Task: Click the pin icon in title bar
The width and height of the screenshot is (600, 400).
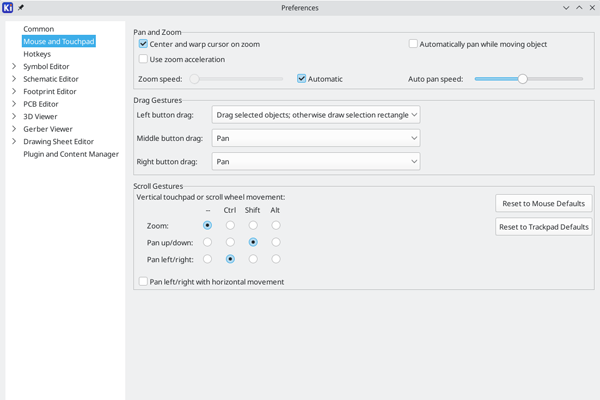Action: [21, 8]
